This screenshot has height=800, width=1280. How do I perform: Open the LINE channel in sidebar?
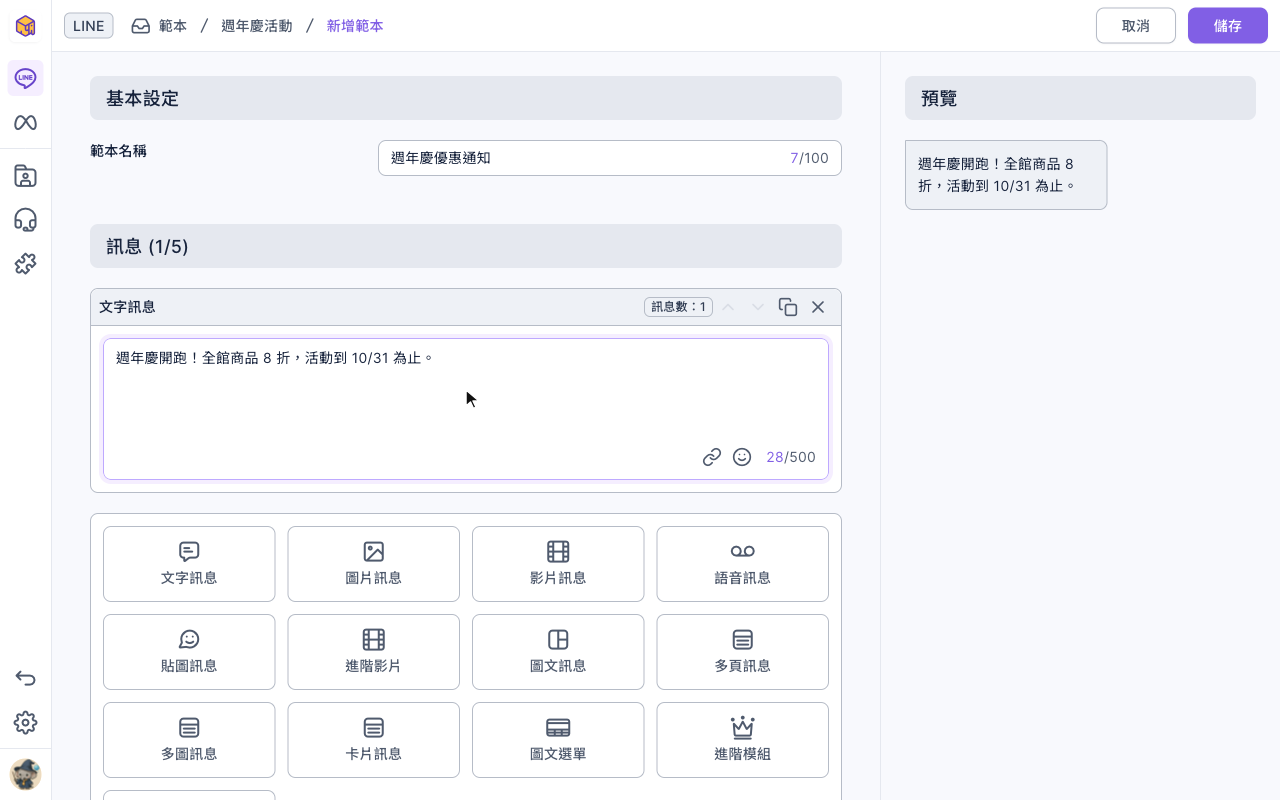coord(25,78)
